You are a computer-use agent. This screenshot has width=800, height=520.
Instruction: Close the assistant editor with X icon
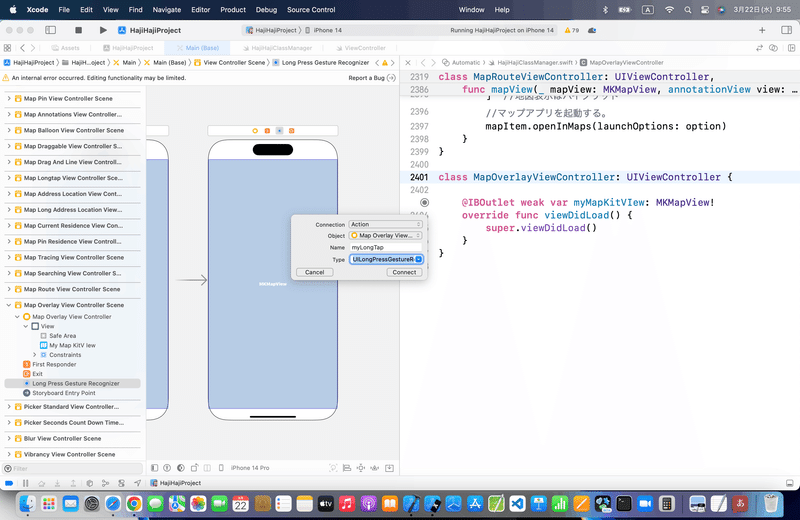tap(408, 63)
